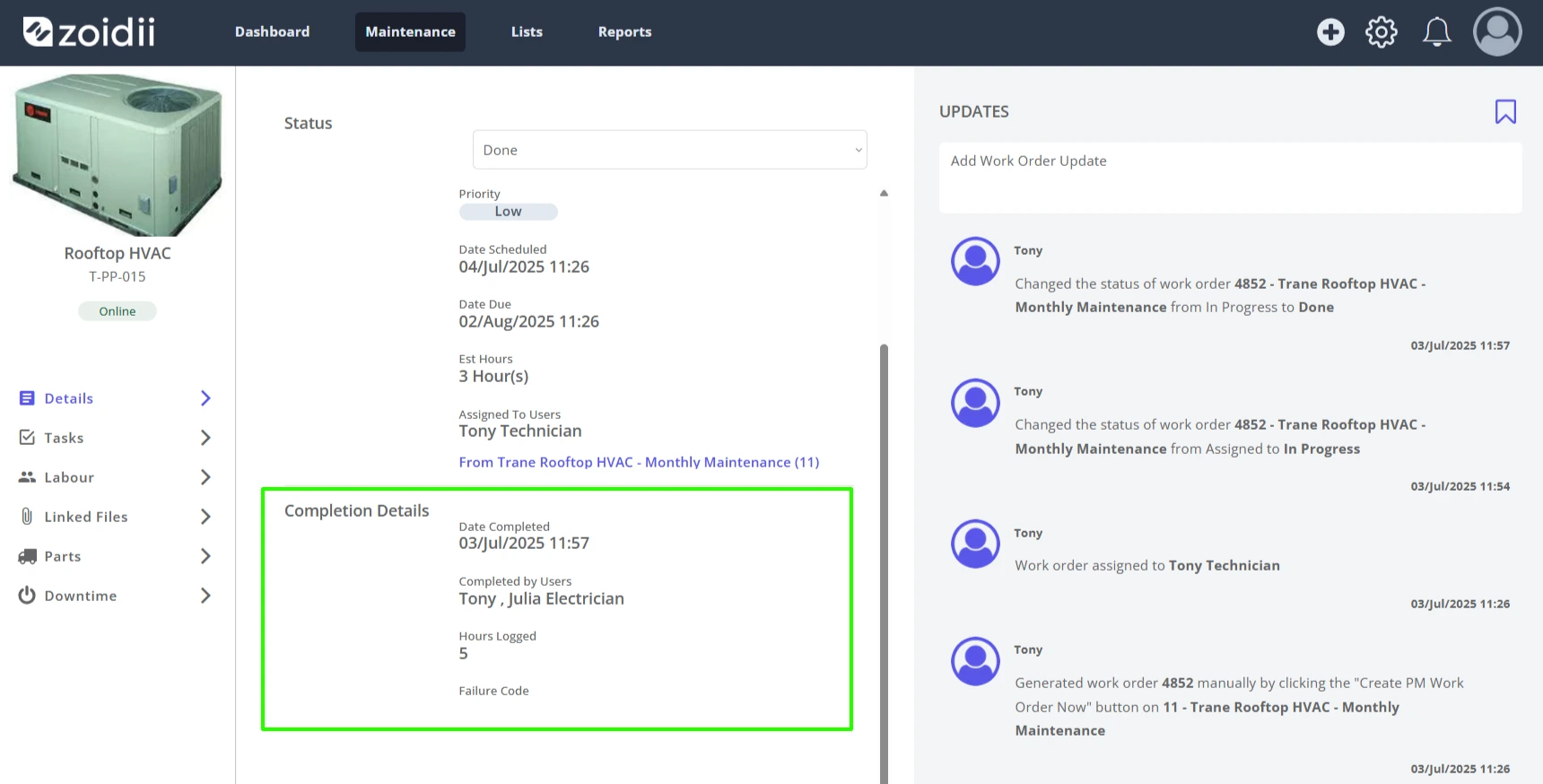
Task: Open the Details sidebar item
Action: (x=117, y=398)
